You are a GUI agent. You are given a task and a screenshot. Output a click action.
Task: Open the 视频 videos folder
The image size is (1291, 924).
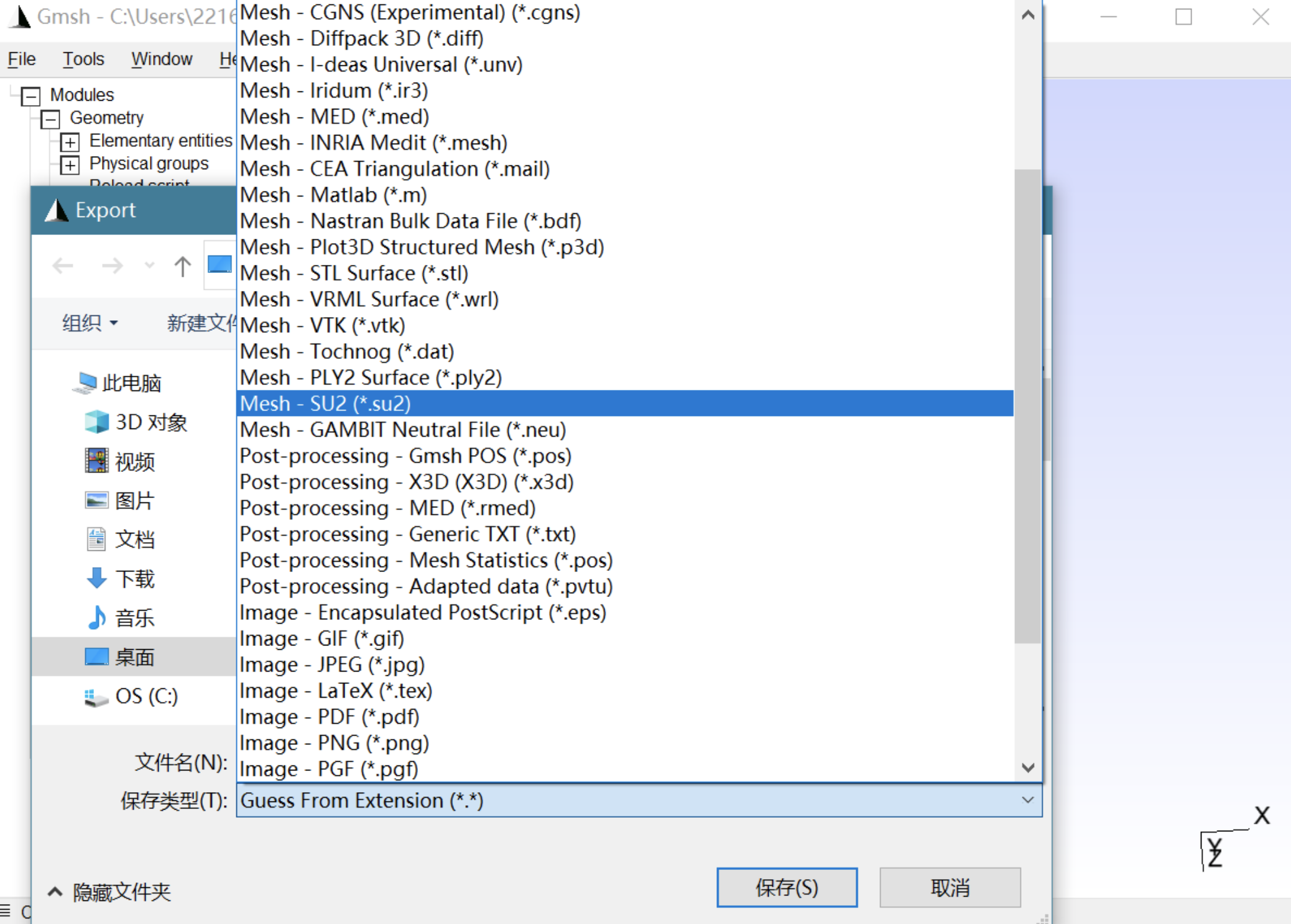[x=134, y=461]
